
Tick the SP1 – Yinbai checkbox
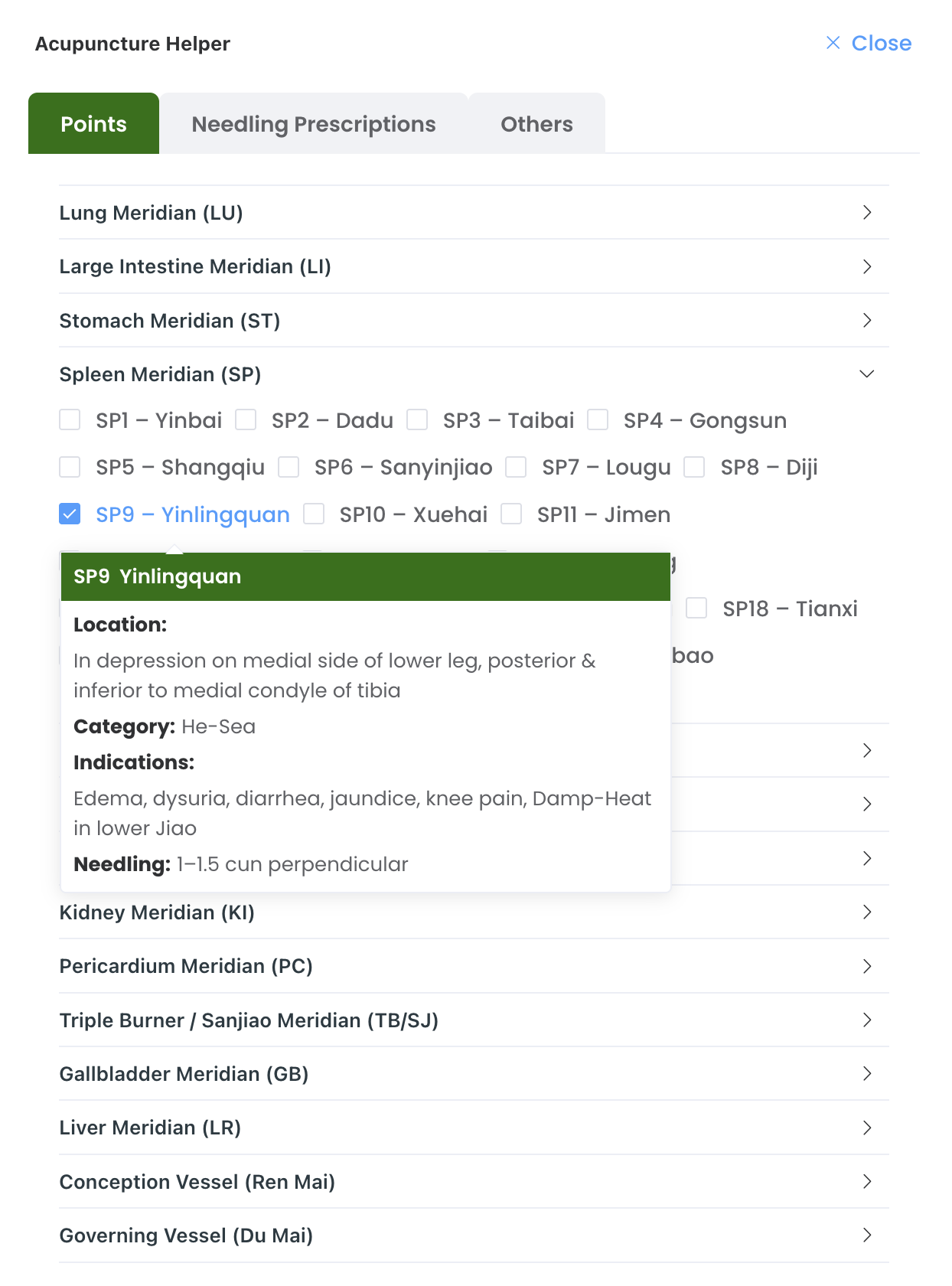point(70,420)
